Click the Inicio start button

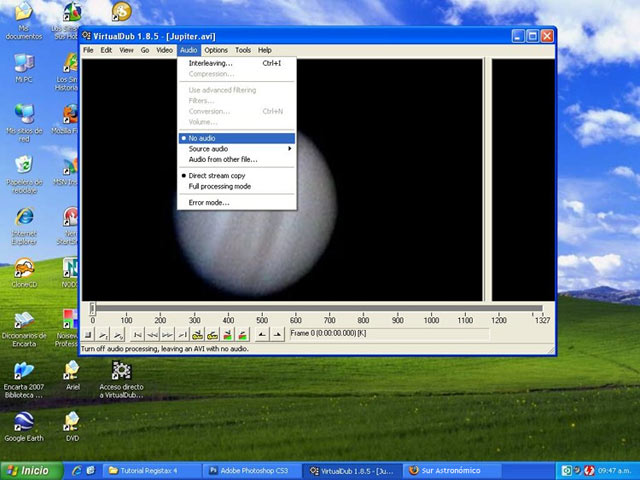(x=28, y=470)
